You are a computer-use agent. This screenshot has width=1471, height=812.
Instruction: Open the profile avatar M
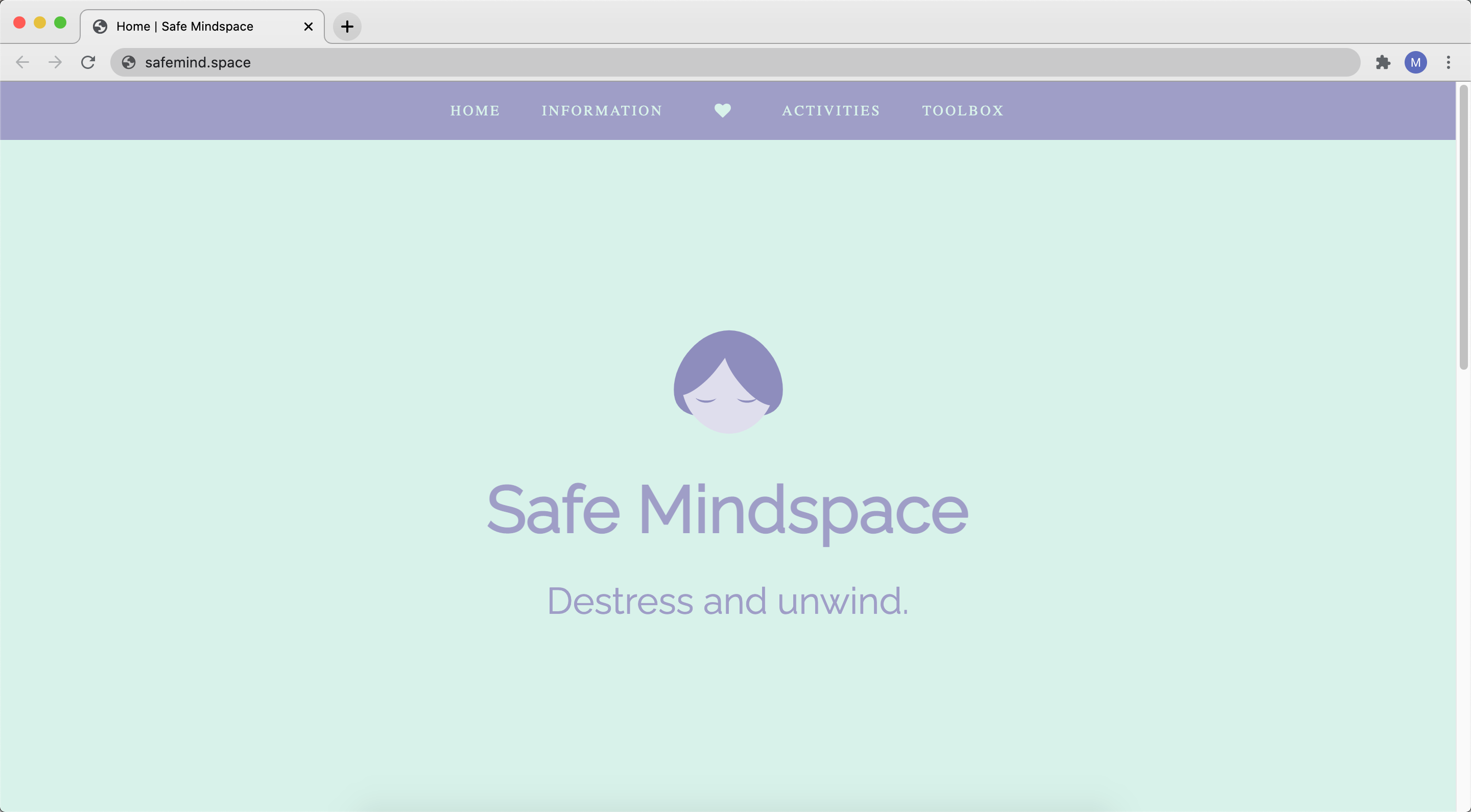point(1415,62)
